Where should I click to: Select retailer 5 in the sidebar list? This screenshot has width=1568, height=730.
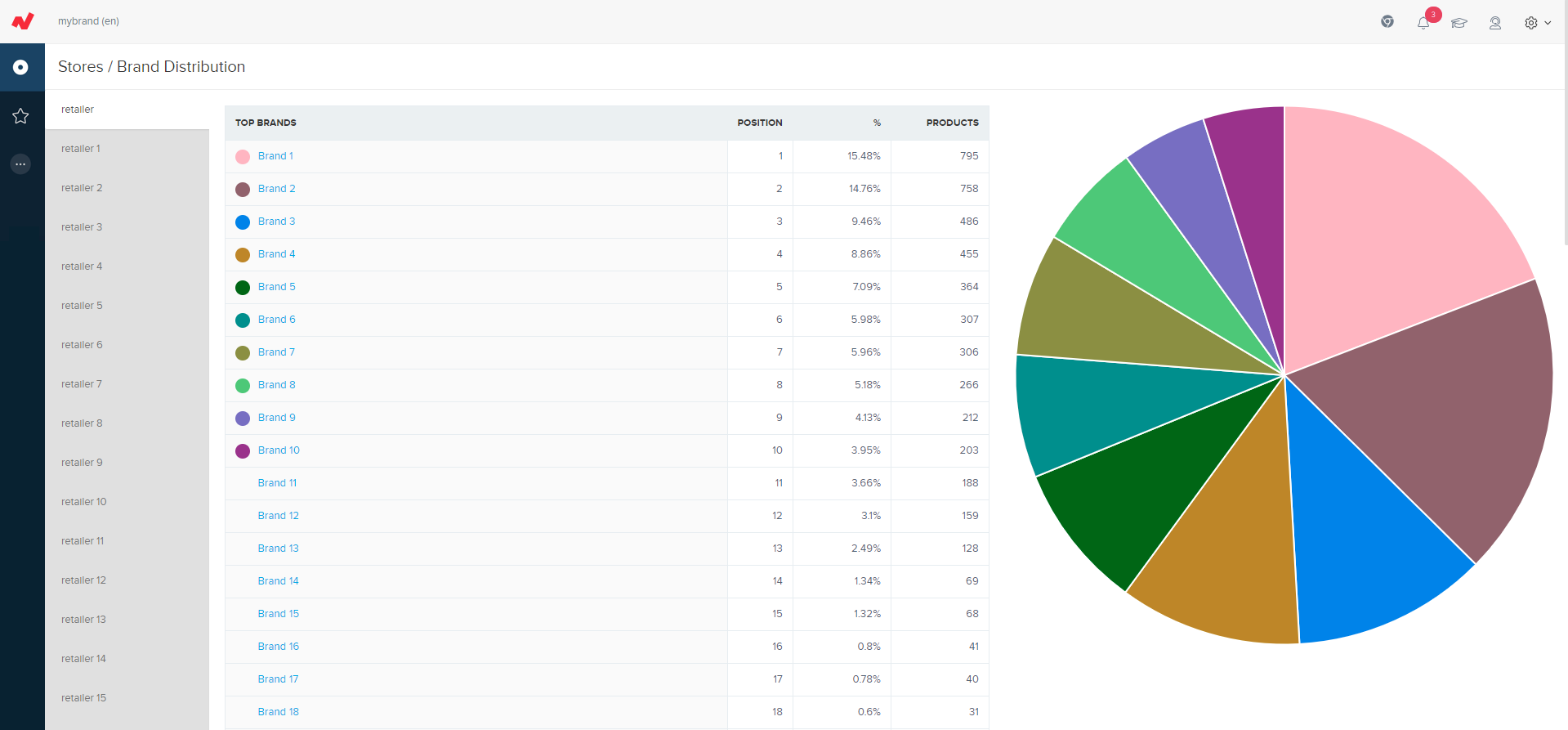point(127,306)
